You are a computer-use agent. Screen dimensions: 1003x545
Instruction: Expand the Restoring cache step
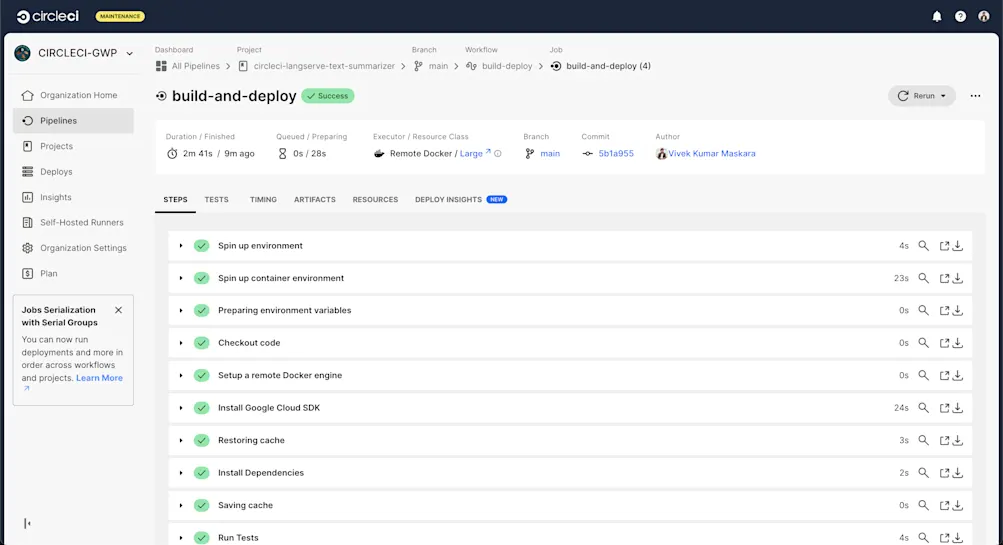pyautogui.click(x=181, y=440)
